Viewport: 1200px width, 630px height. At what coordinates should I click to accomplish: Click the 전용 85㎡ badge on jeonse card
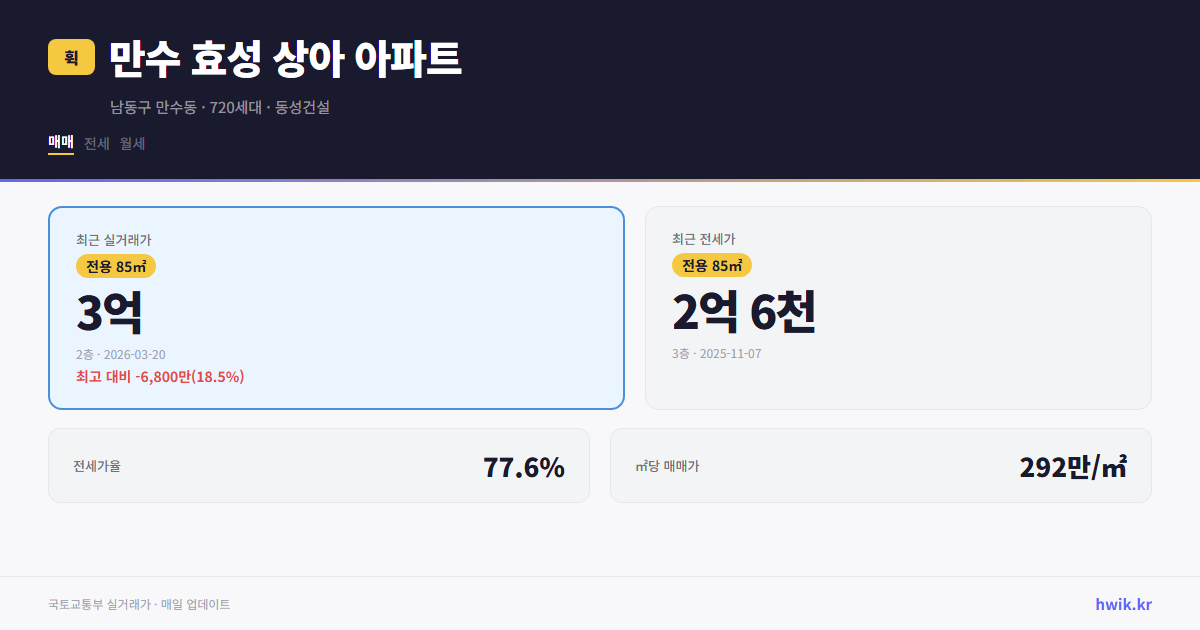pyautogui.click(x=711, y=265)
